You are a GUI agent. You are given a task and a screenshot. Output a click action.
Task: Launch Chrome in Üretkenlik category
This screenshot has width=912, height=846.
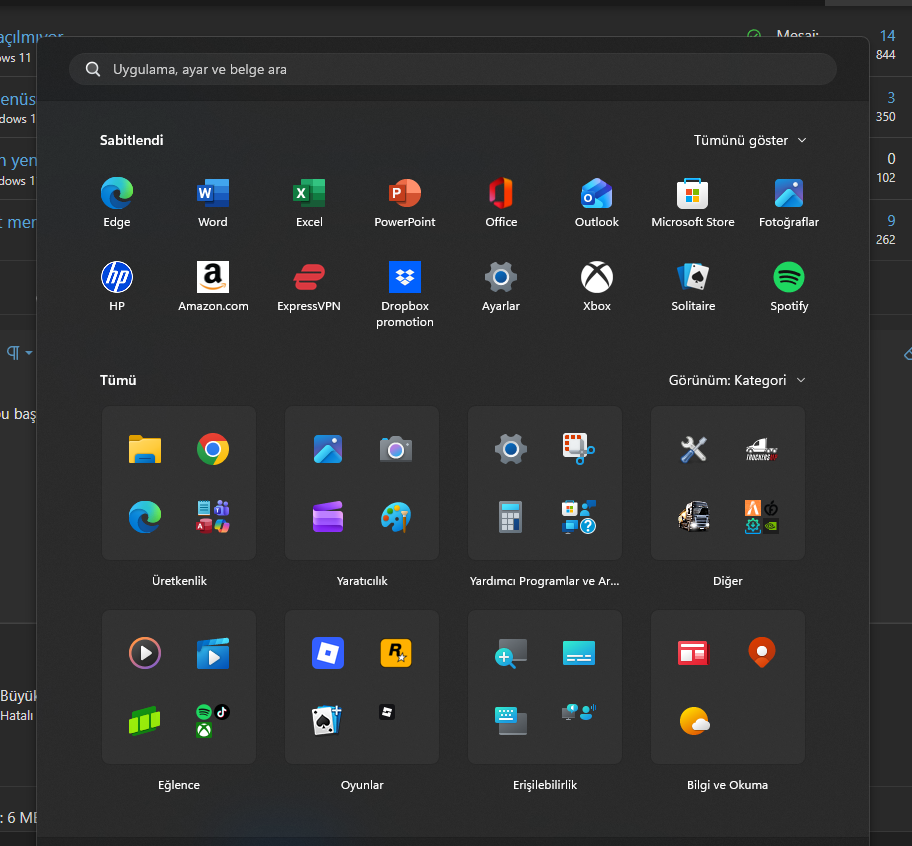[213, 449]
